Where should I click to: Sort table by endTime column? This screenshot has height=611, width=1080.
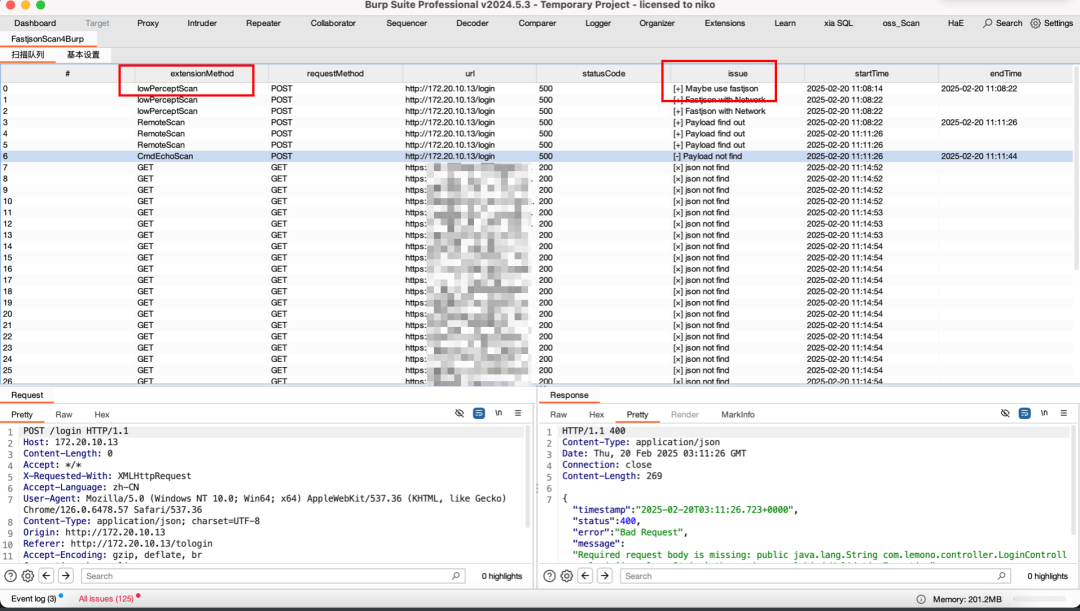pos(1006,73)
